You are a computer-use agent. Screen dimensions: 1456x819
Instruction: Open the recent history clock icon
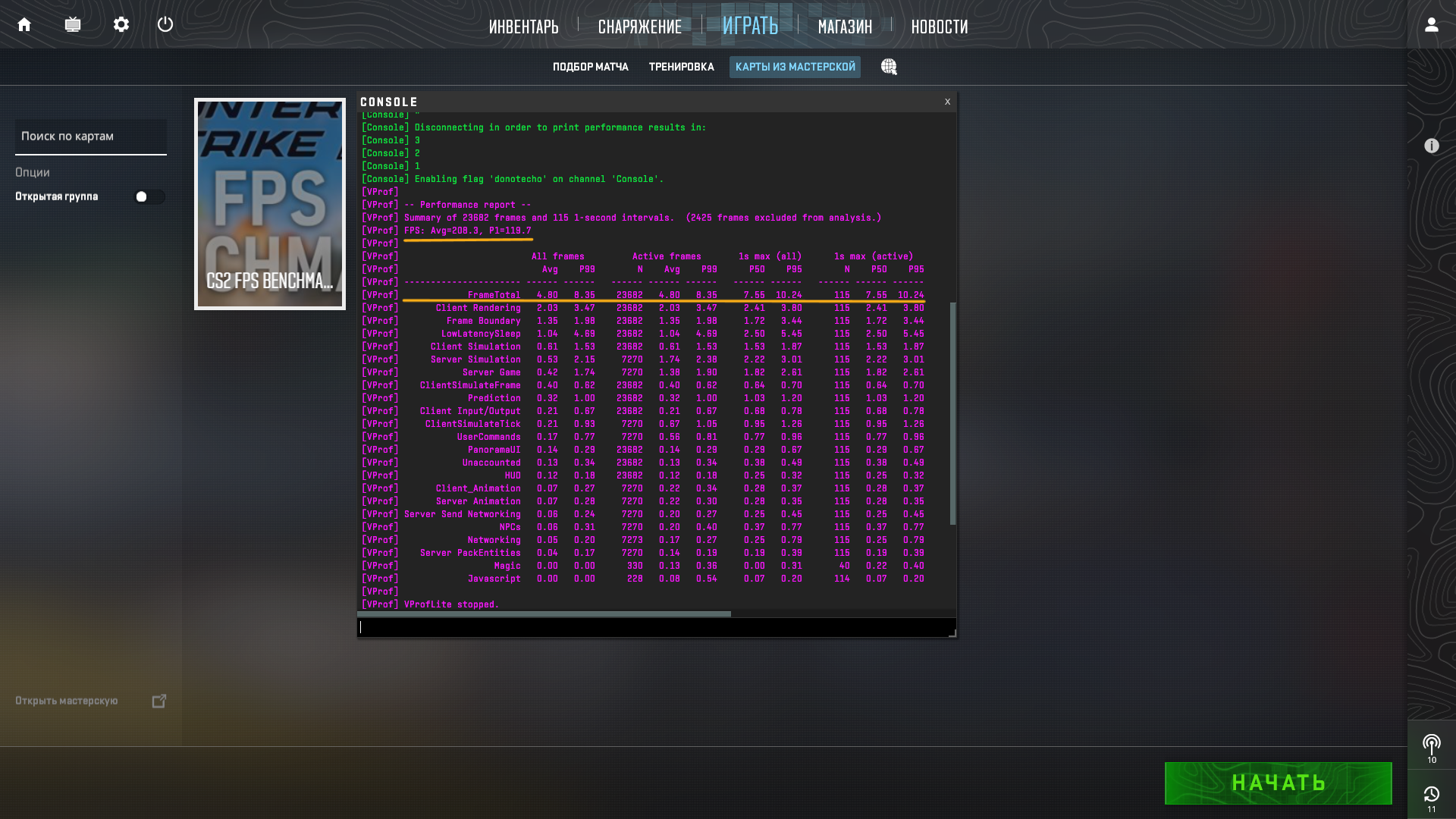click(1431, 795)
